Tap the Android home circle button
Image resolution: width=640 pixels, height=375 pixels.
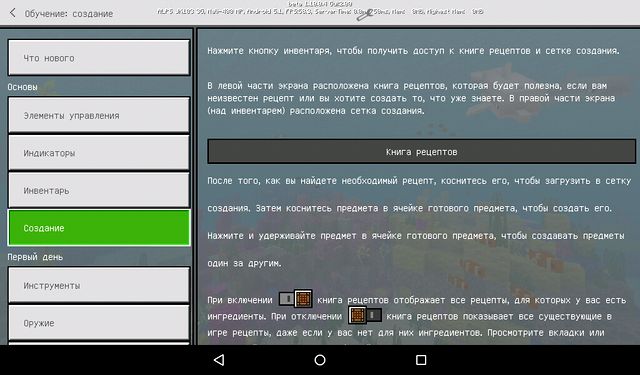click(320, 359)
